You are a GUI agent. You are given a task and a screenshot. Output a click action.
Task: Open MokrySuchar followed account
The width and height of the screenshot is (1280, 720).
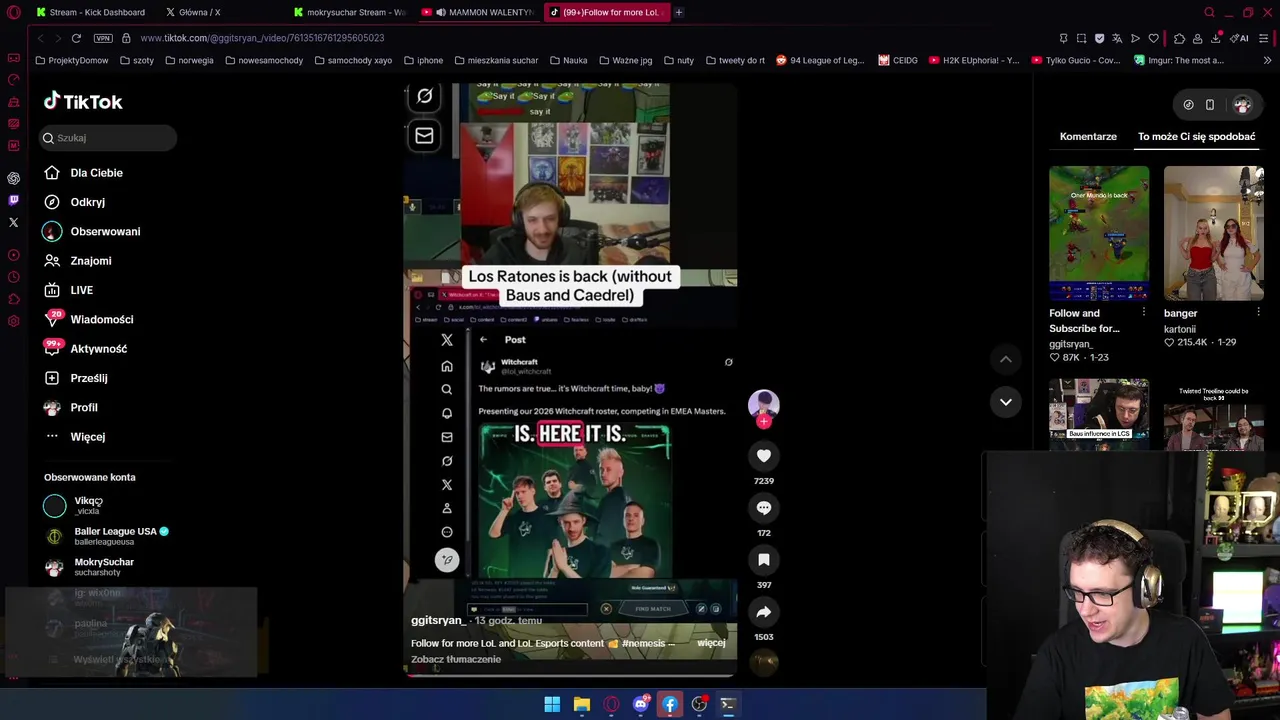[x=90, y=567]
